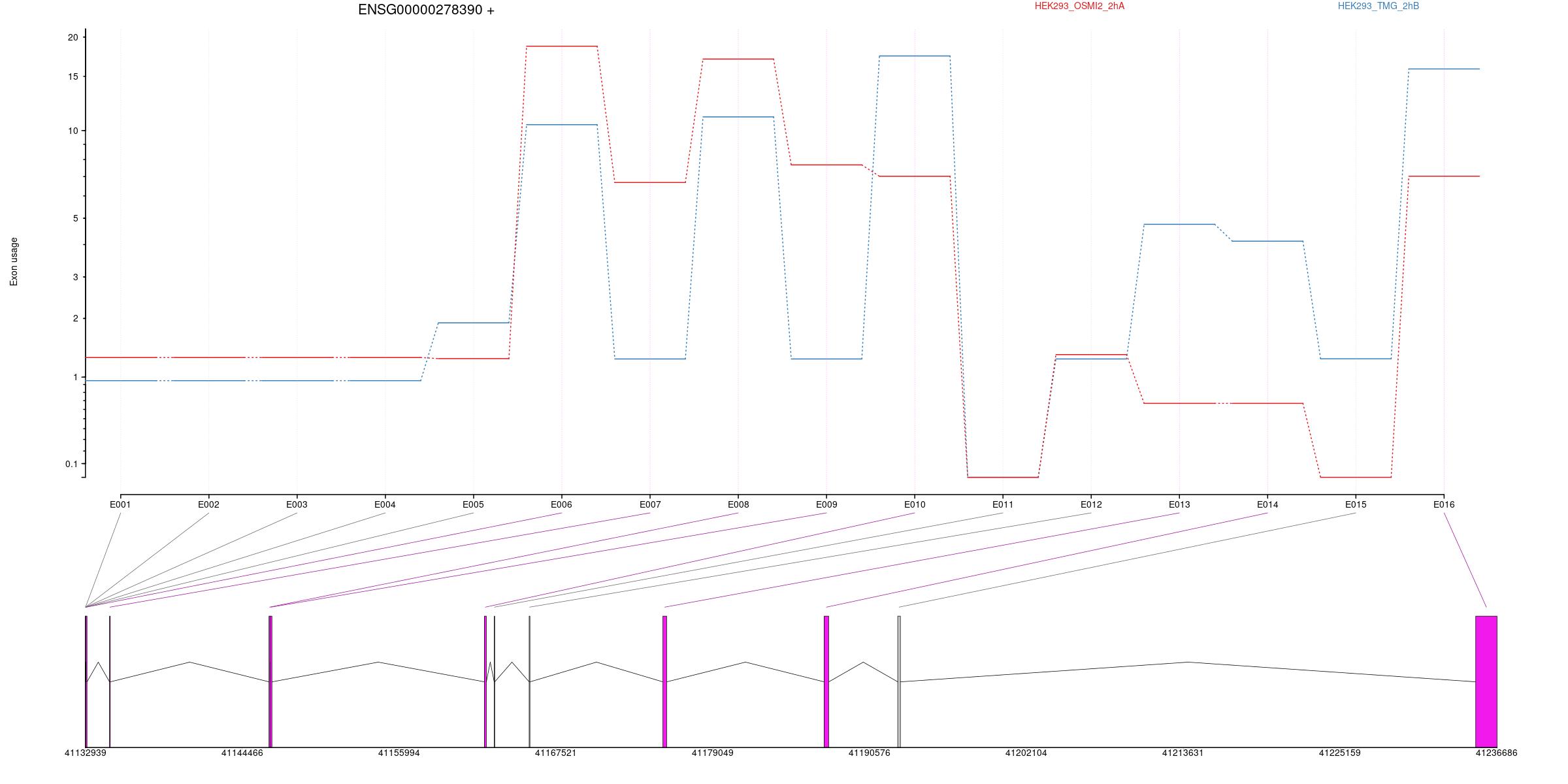1568x784 pixels.
Task: Click the E003 exon label
Action: click(x=297, y=504)
